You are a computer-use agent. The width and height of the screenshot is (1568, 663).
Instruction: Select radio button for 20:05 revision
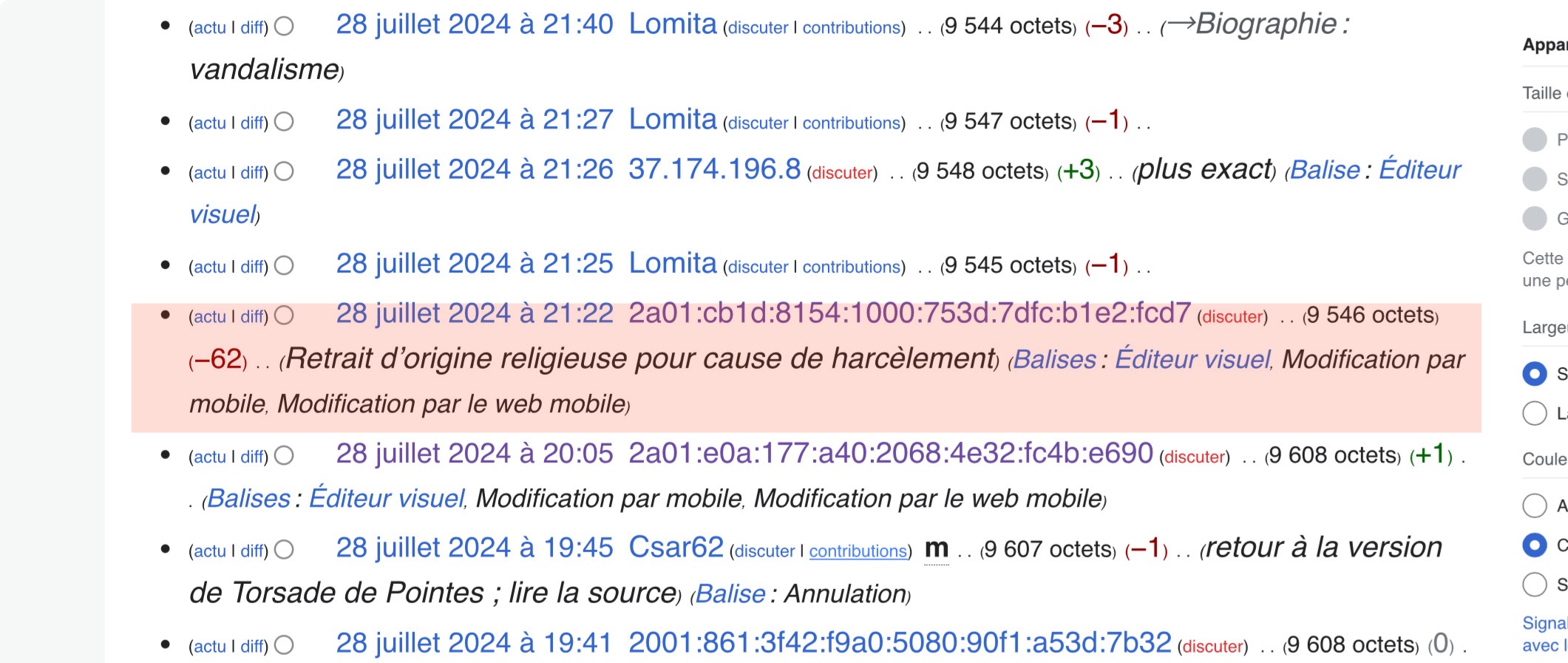coord(284,456)
